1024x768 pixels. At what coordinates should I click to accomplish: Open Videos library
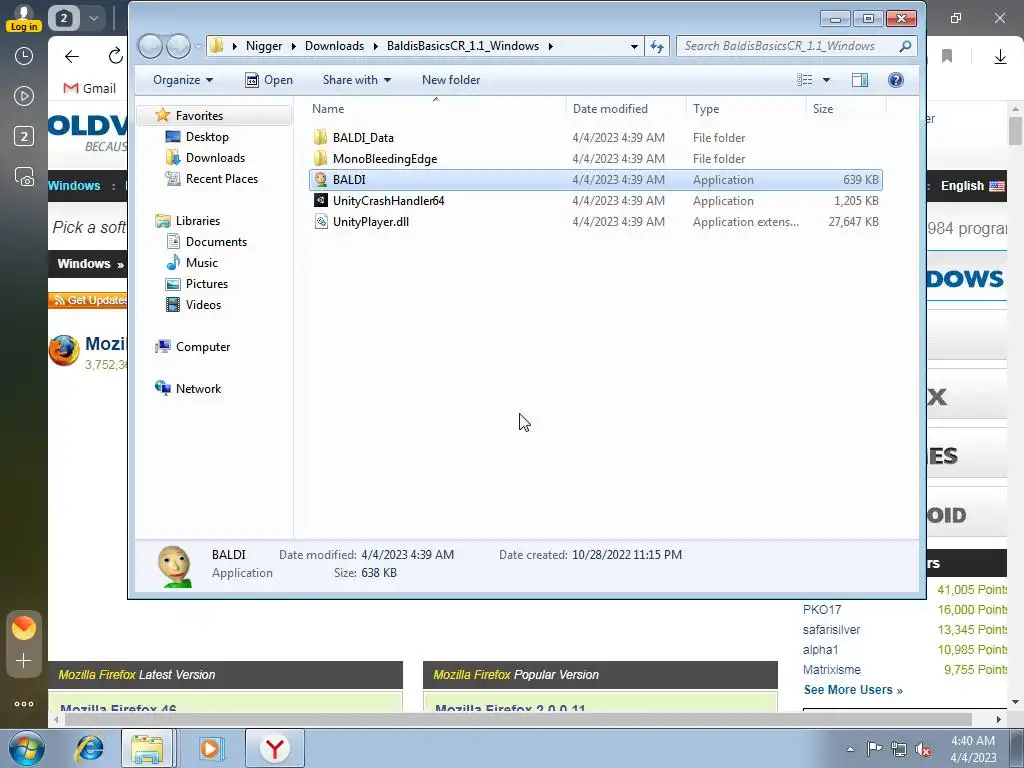point(203,304)
